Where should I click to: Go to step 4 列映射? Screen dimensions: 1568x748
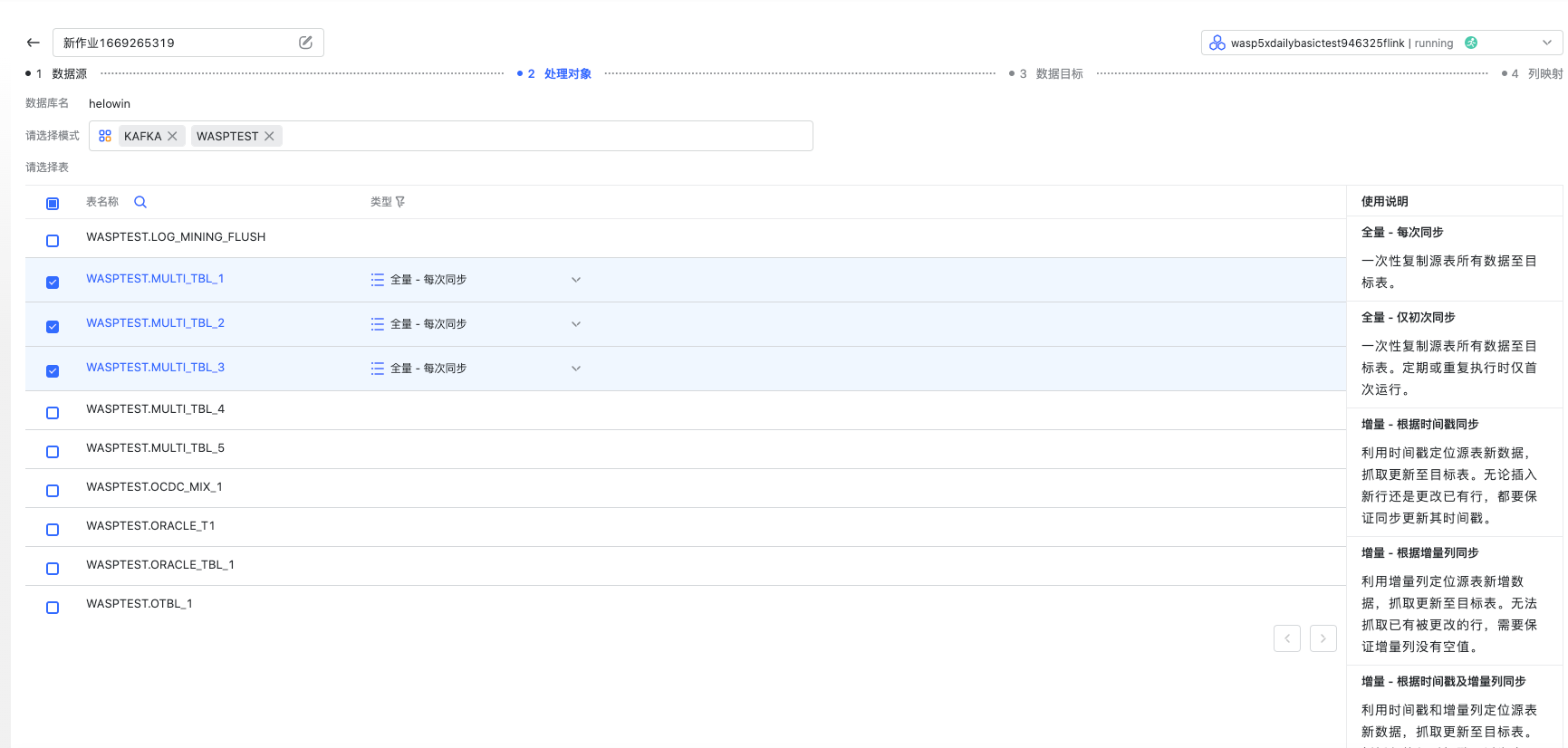click(1532, 74)
